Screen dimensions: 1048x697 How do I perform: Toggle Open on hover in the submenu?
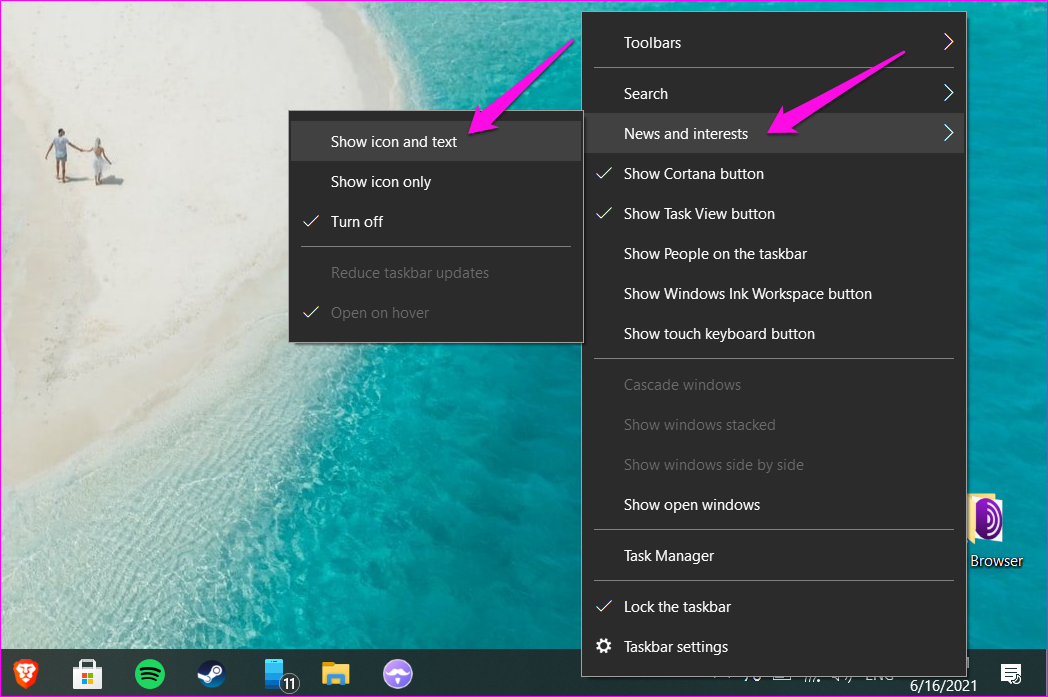pyautogui.click(x=378, y=312)
